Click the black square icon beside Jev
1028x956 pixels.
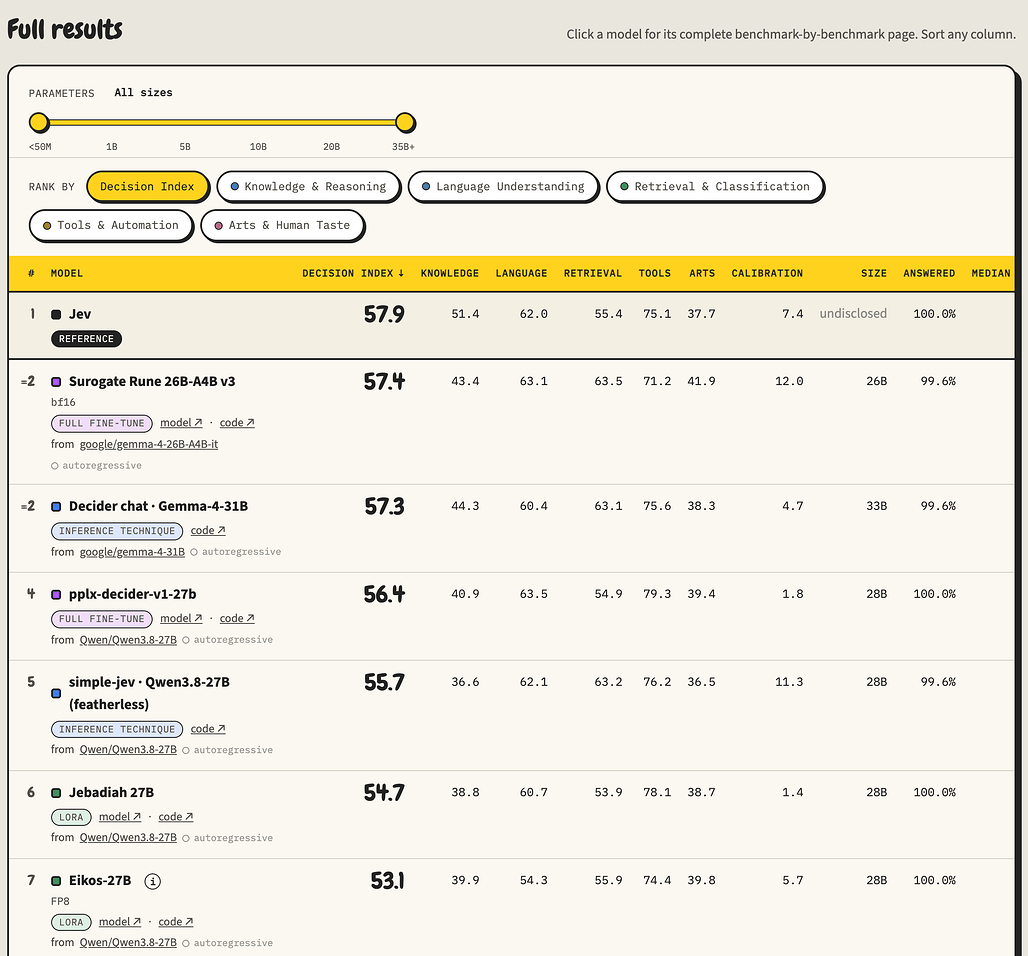pyautogui.click(x=56, y=315)
